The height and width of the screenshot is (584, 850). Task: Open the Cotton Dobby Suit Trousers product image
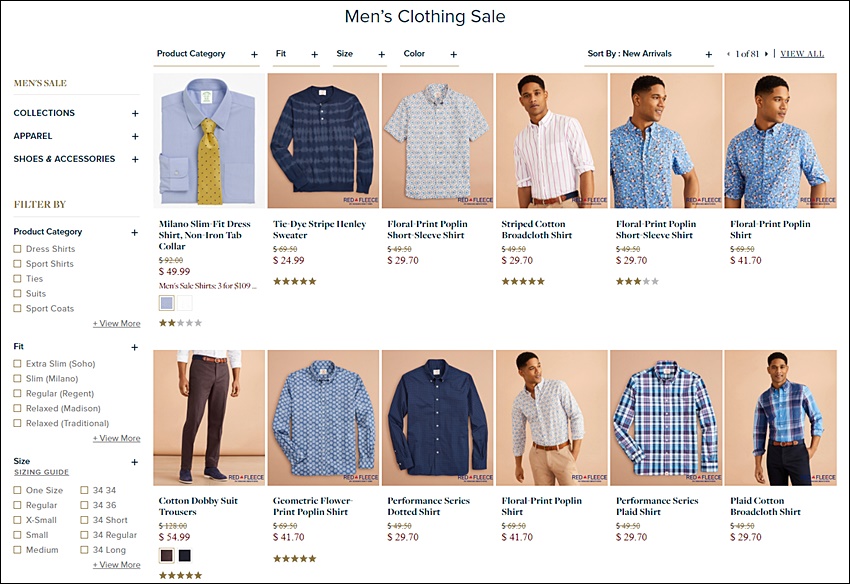[209, 418]
